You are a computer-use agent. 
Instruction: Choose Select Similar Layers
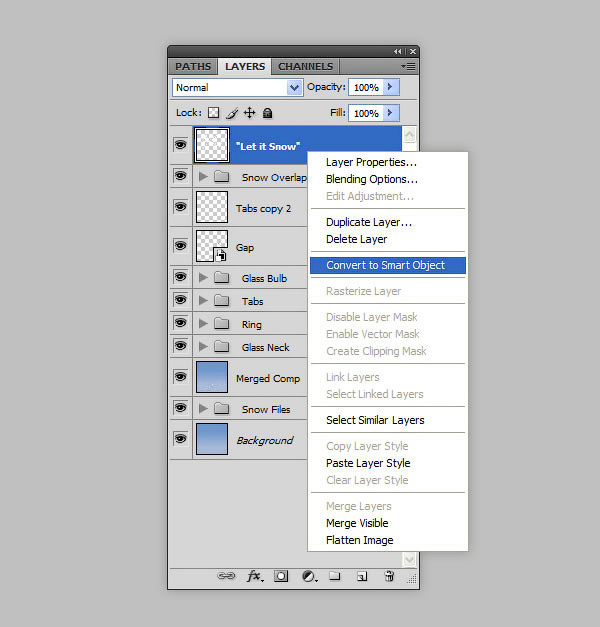pyautogui.click(x=375, y=420)
